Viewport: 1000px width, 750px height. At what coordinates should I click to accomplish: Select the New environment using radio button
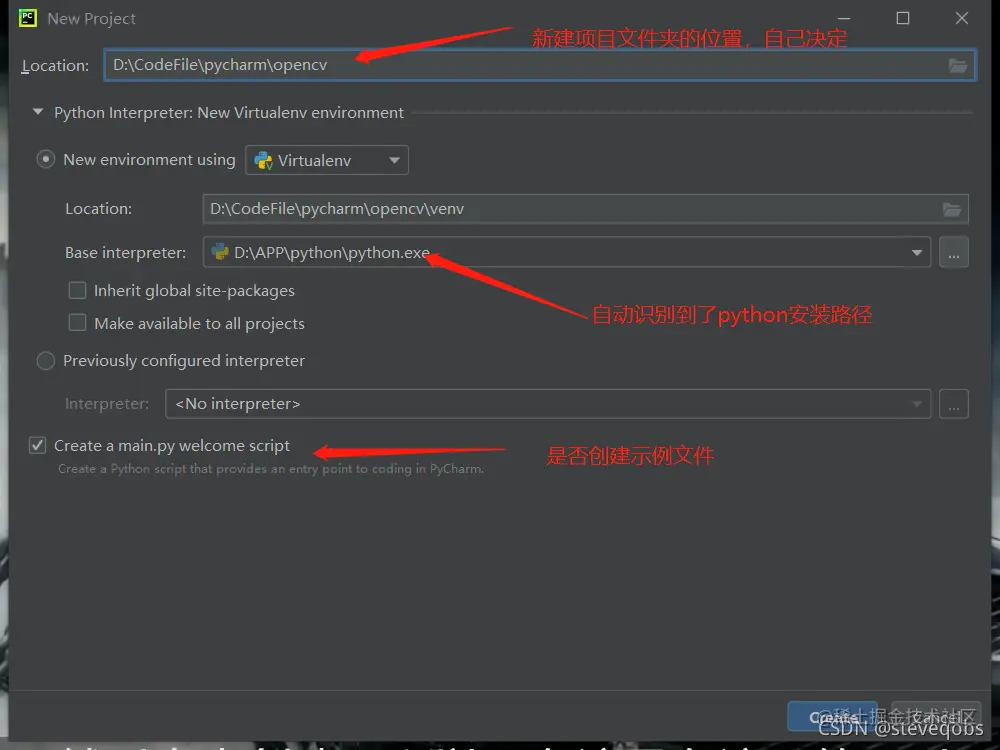45,159
